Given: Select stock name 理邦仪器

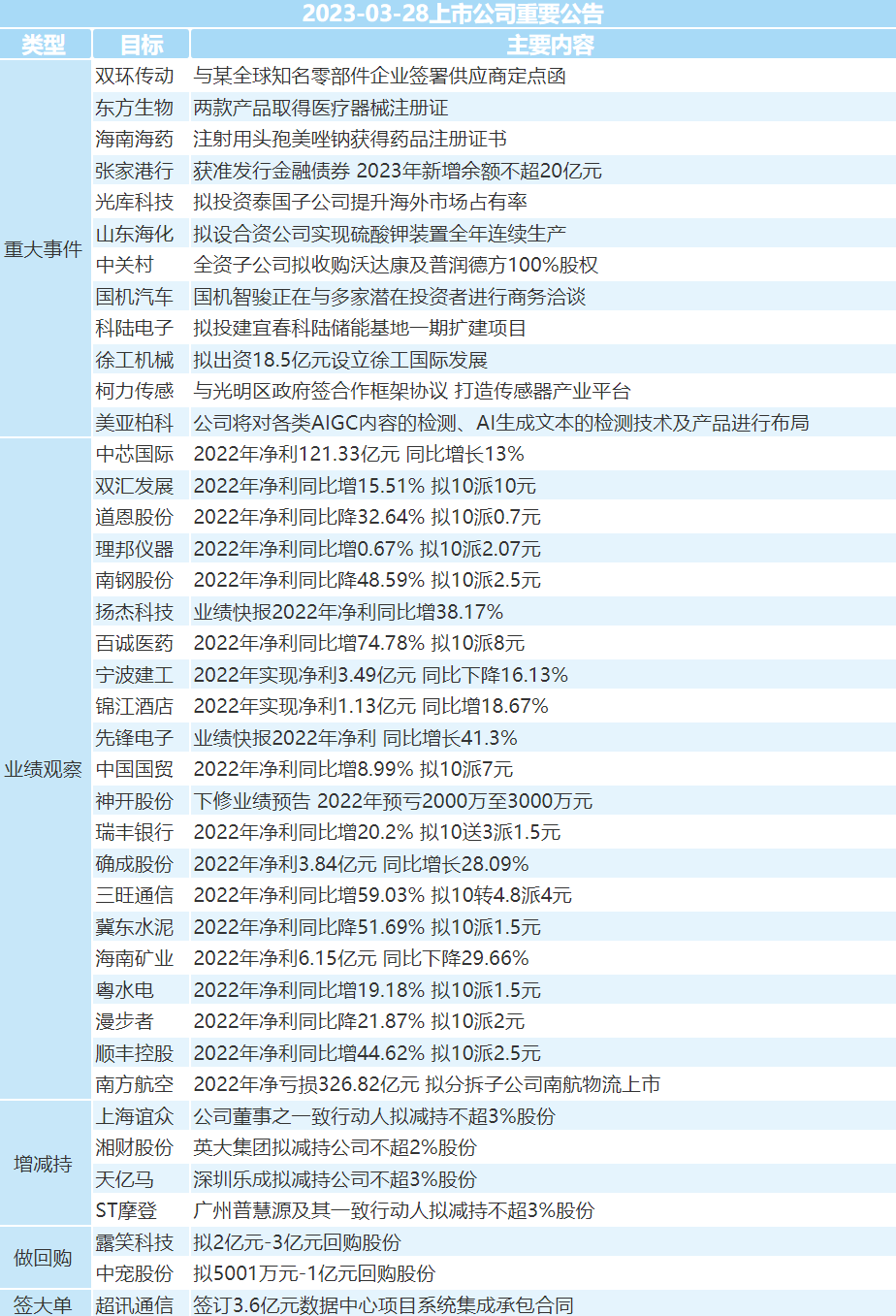Looking at the screenshot, I should (135, 549).
